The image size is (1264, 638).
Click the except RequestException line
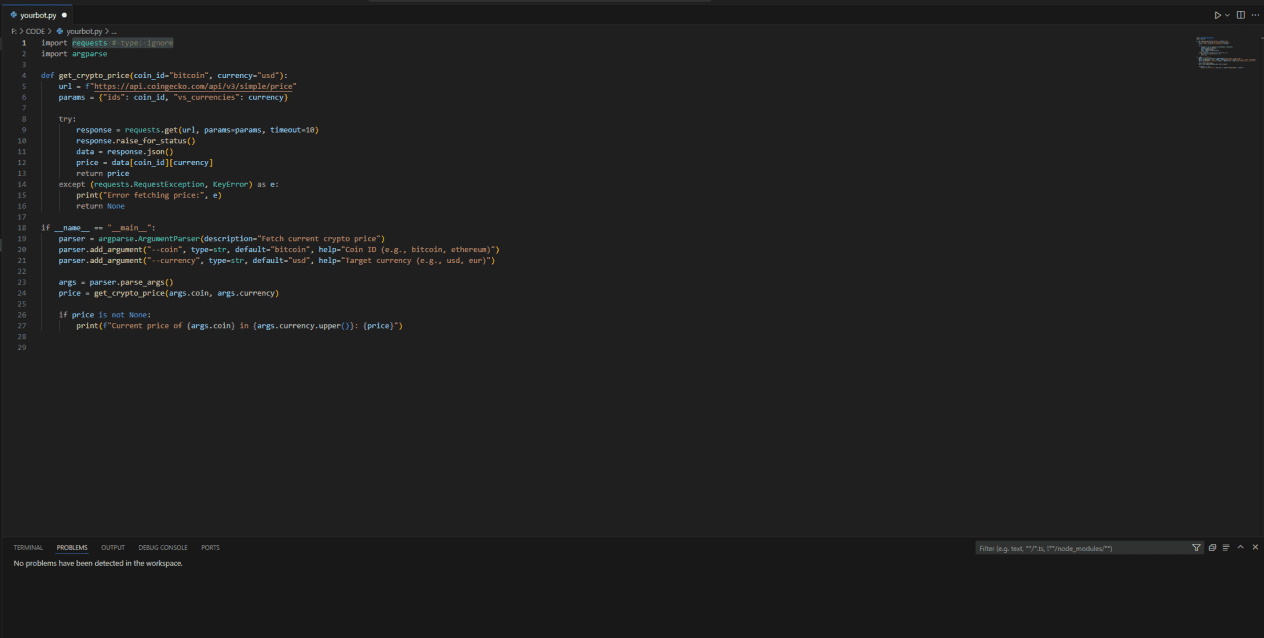pos(168,184)
